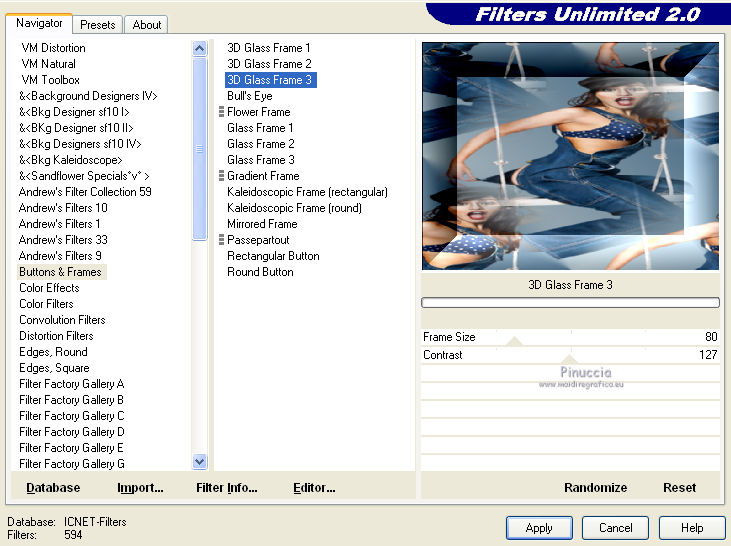Select VM Toolbox category
The height and width of the screenshot is (546, 731).
50,80
